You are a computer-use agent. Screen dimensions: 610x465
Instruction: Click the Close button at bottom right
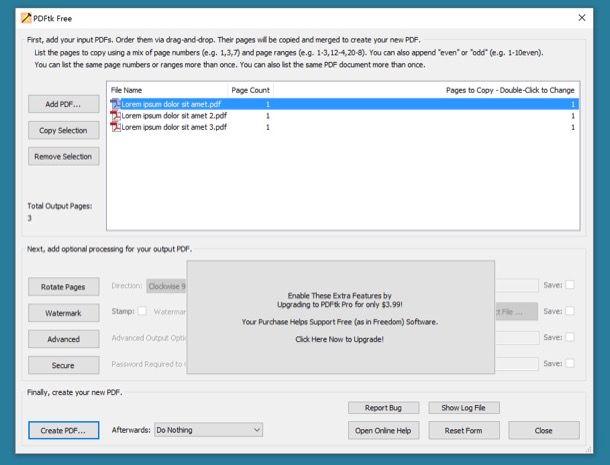[544, 430]
